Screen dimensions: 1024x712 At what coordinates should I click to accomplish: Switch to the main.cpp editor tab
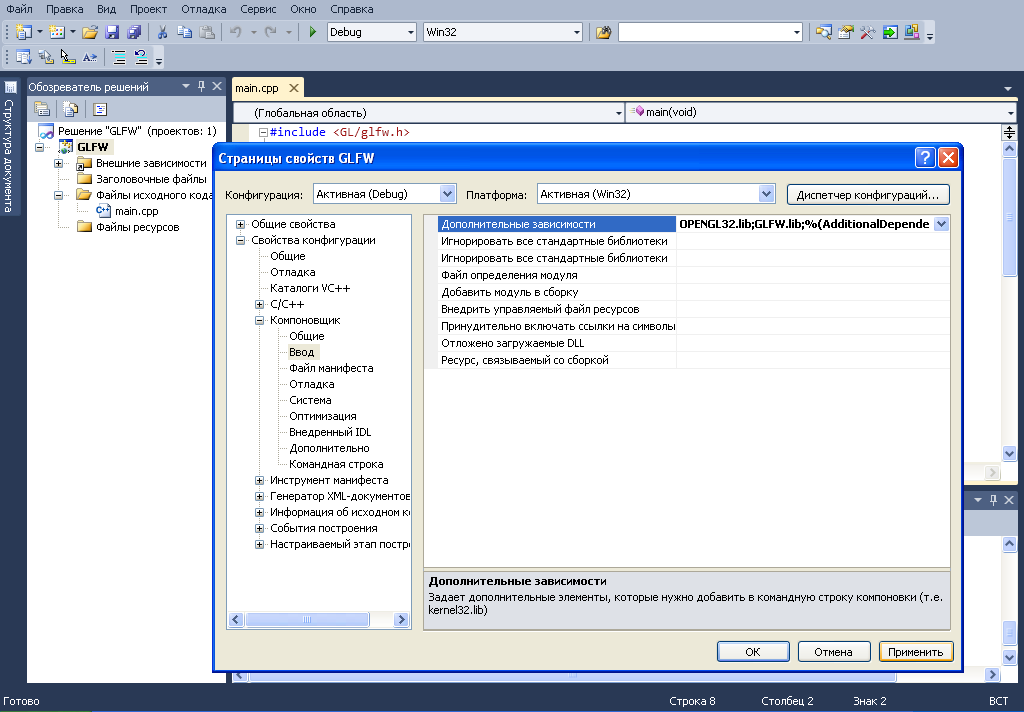tap(257, 88)
